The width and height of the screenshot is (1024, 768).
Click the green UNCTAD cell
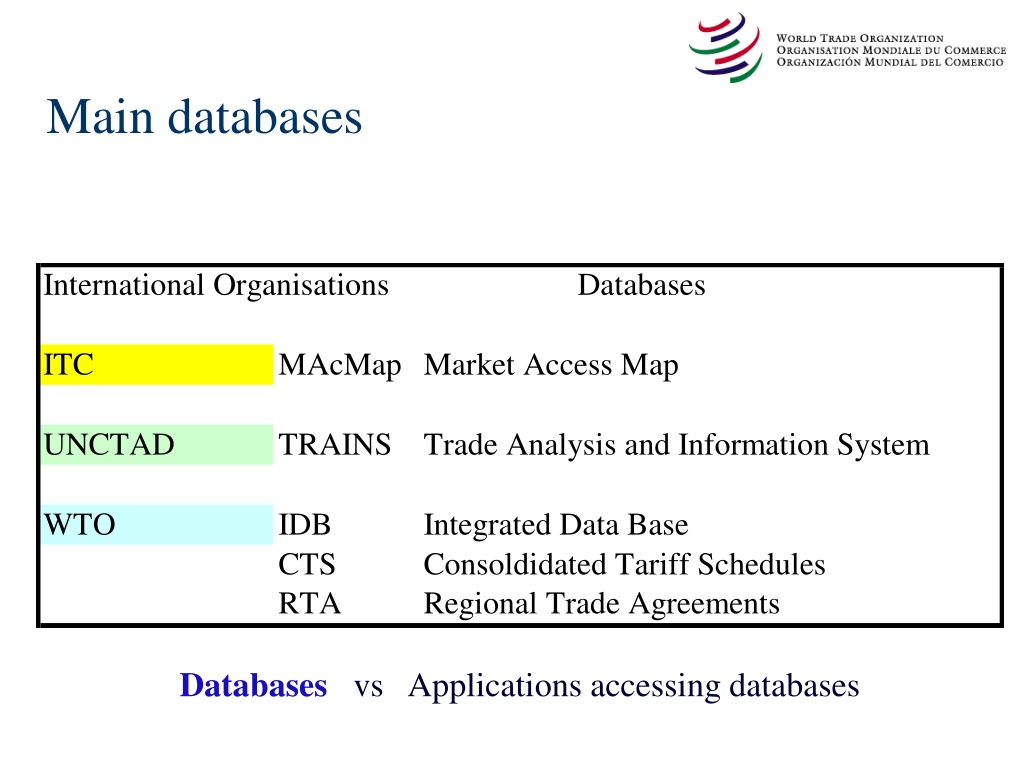pyautogui.click(x=157, y=444)
